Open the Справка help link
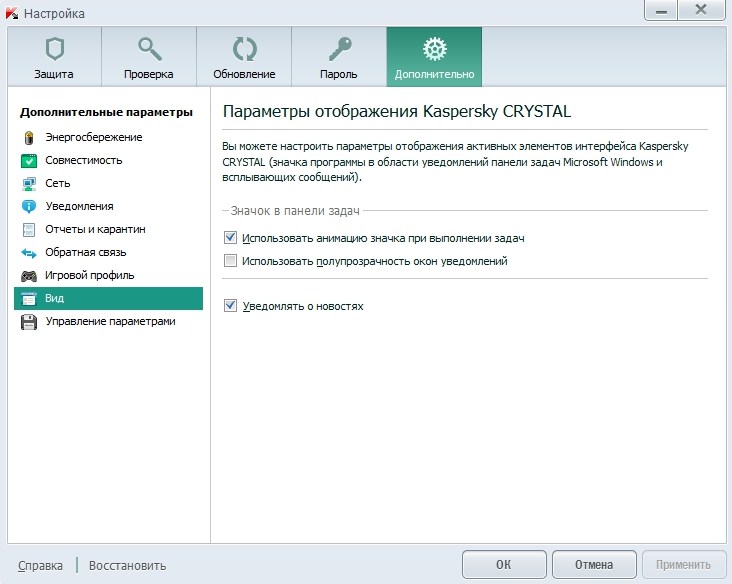732x584 pixels. pyautogui.click(x=40, y=565)
